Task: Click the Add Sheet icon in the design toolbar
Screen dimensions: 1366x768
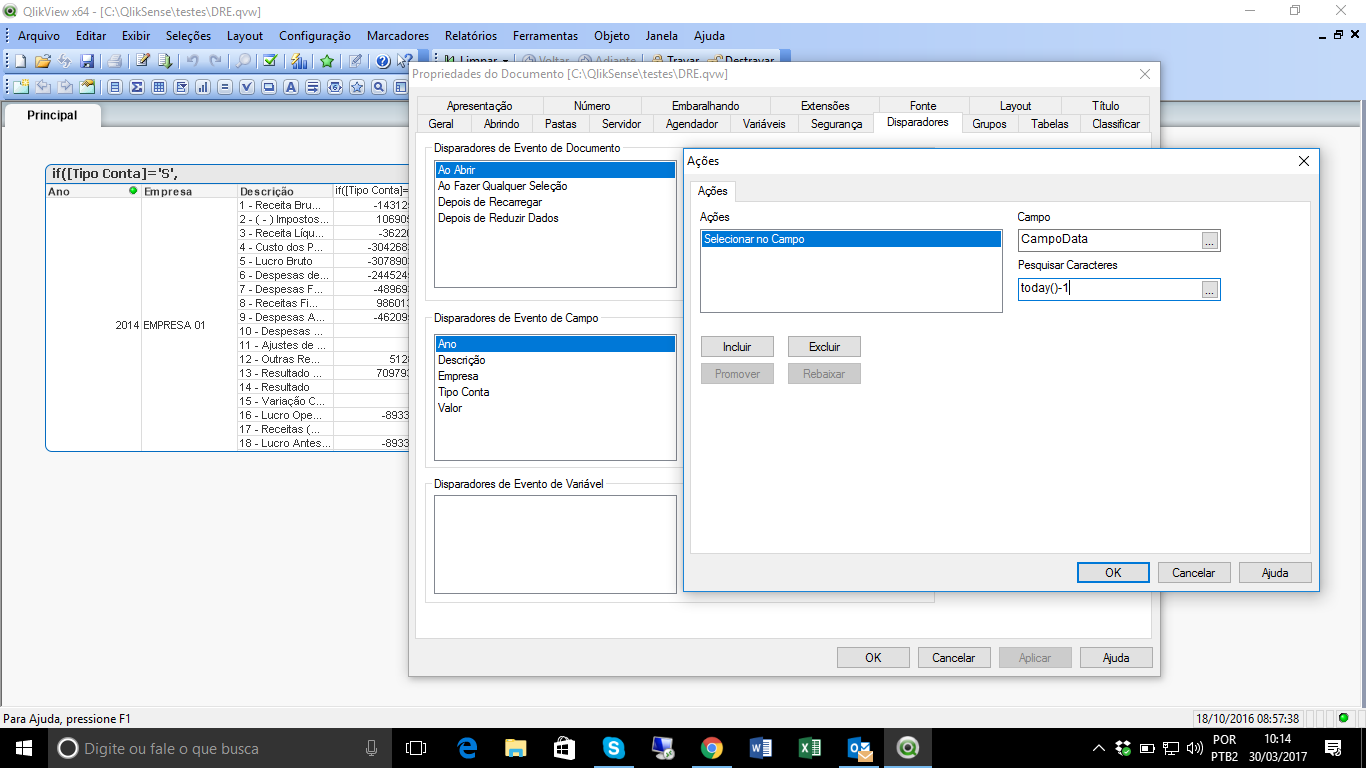Action: (21, 87)
